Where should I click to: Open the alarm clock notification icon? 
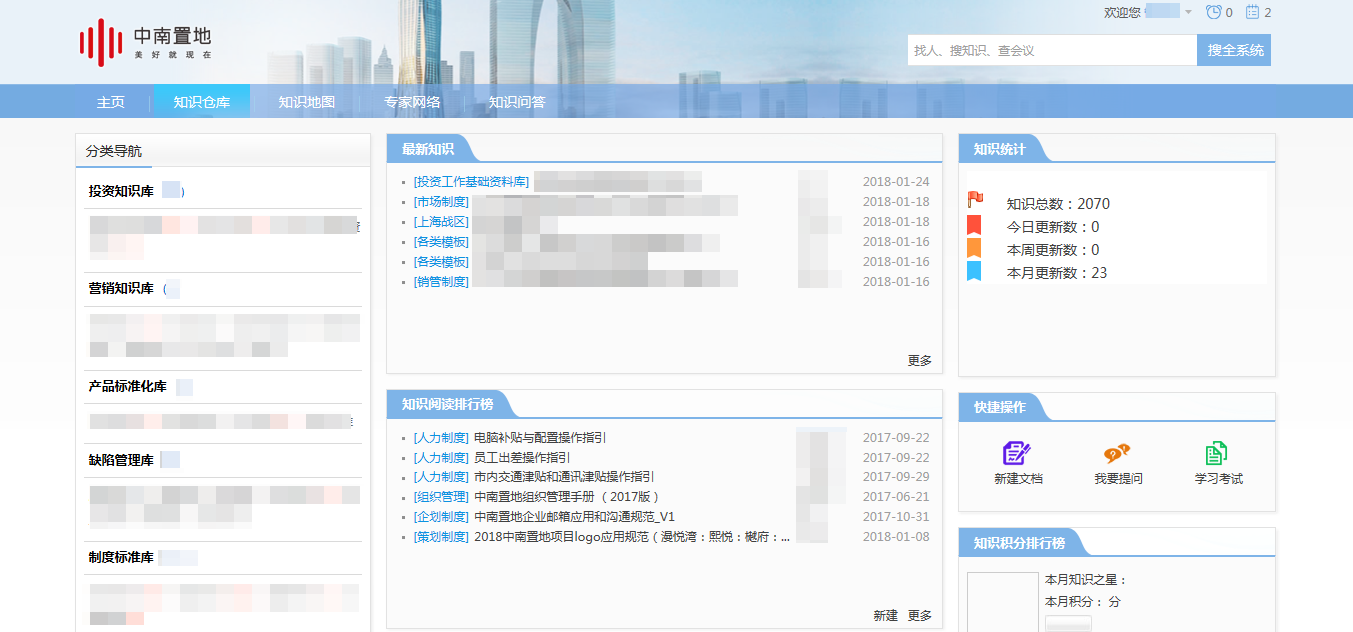tap(1214, 12)
